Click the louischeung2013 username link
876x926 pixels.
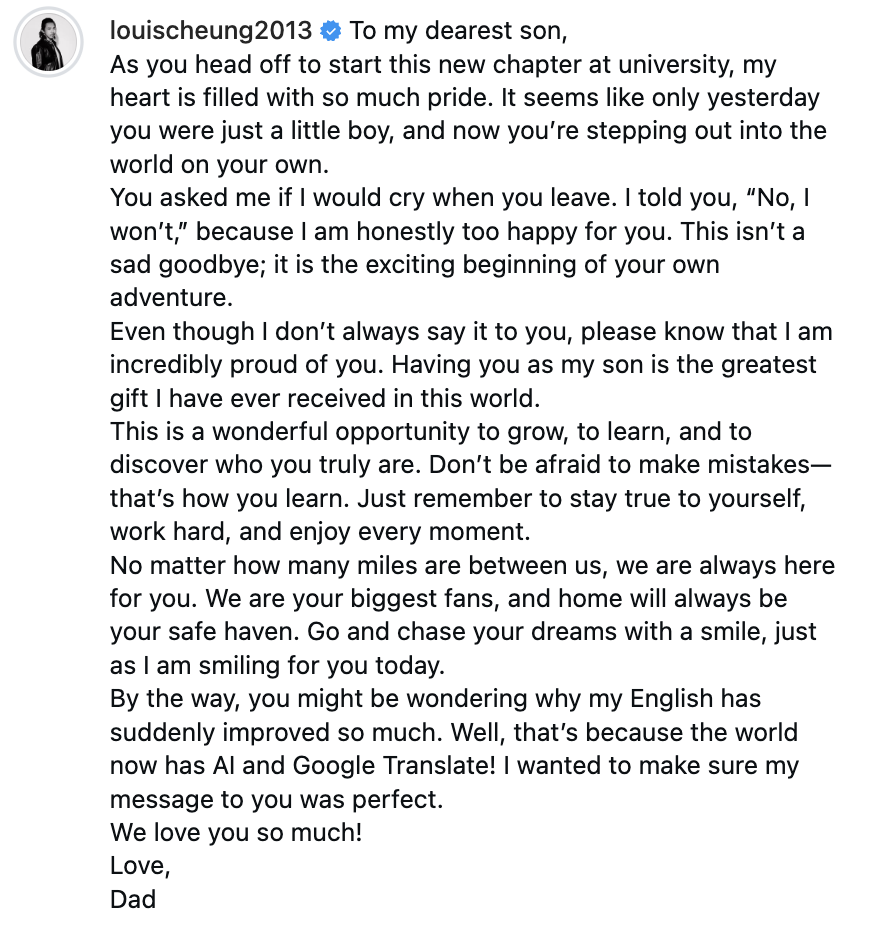[x=210, y=31]
